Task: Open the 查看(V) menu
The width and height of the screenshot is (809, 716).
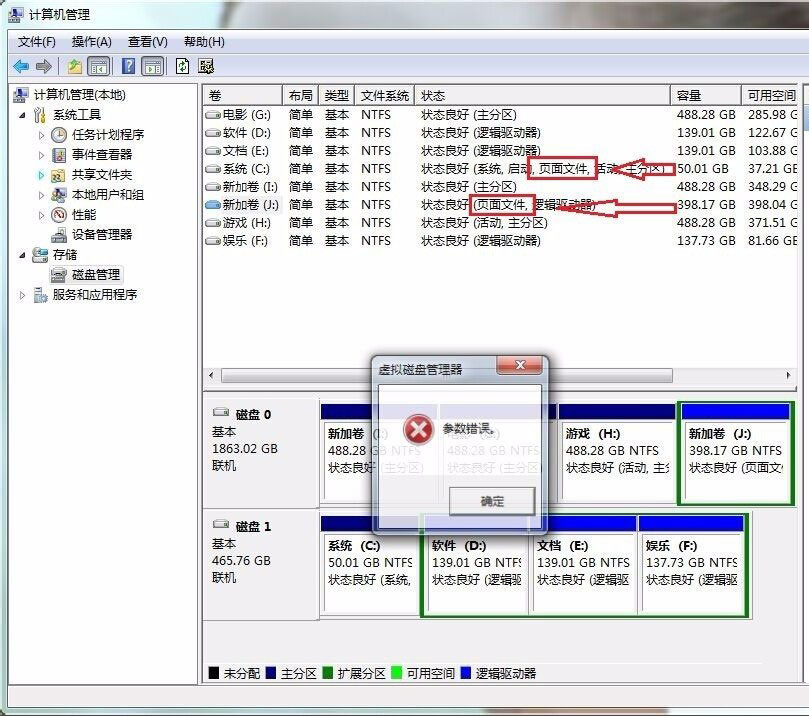Action: pos(148,42)
